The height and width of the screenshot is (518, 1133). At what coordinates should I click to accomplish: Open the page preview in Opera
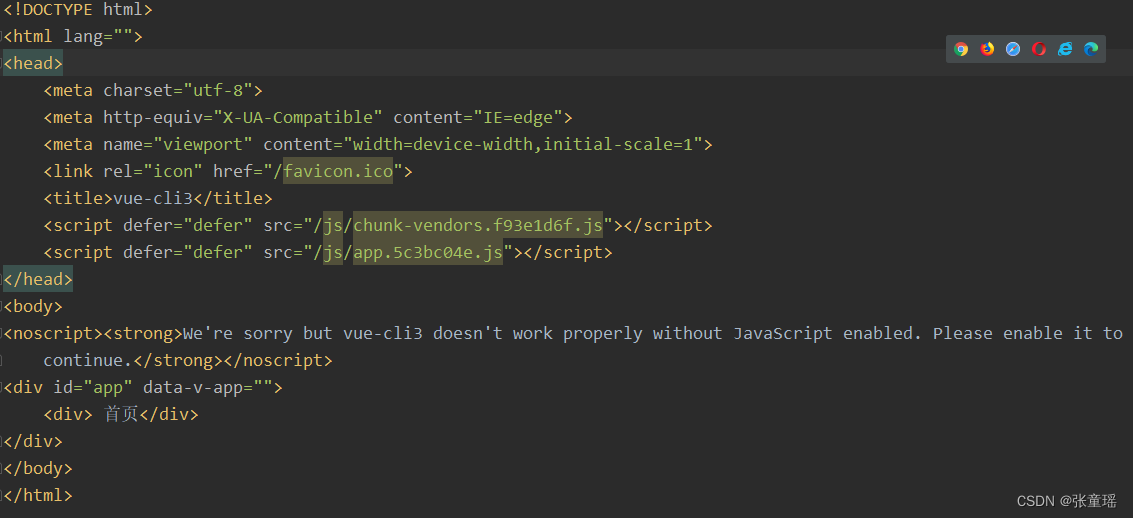coord(1039,49)
